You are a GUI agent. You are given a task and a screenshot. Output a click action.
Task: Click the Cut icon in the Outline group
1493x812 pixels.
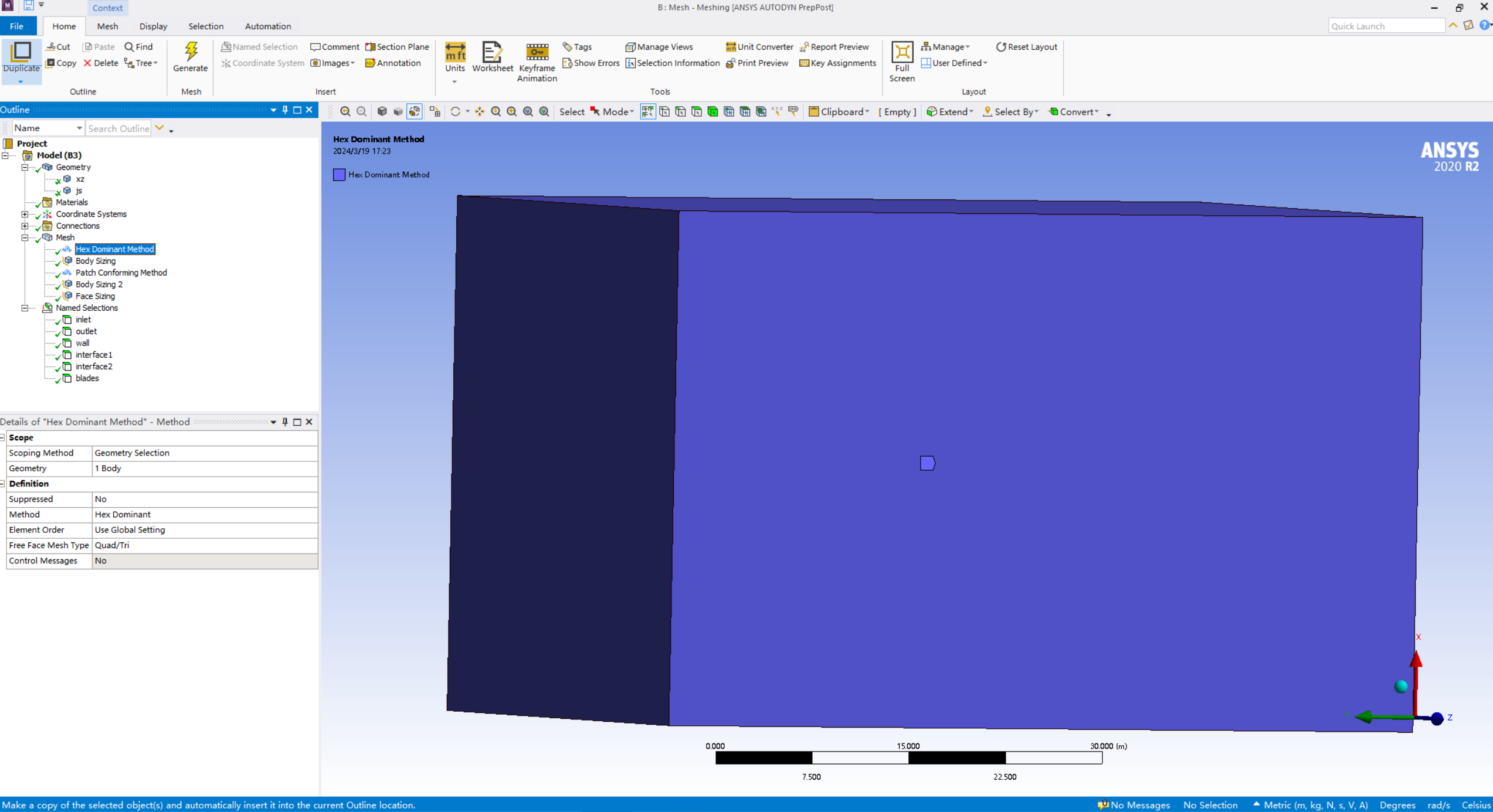[x=58, y=47]
